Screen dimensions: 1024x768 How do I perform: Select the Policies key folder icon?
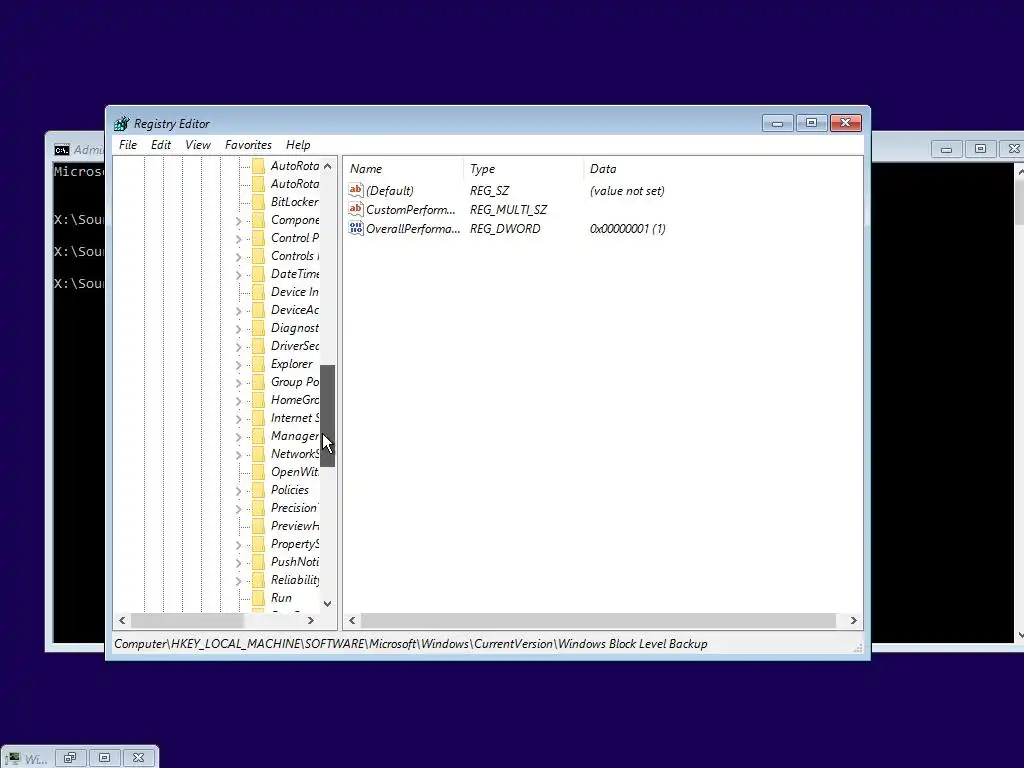pos(259,490)
